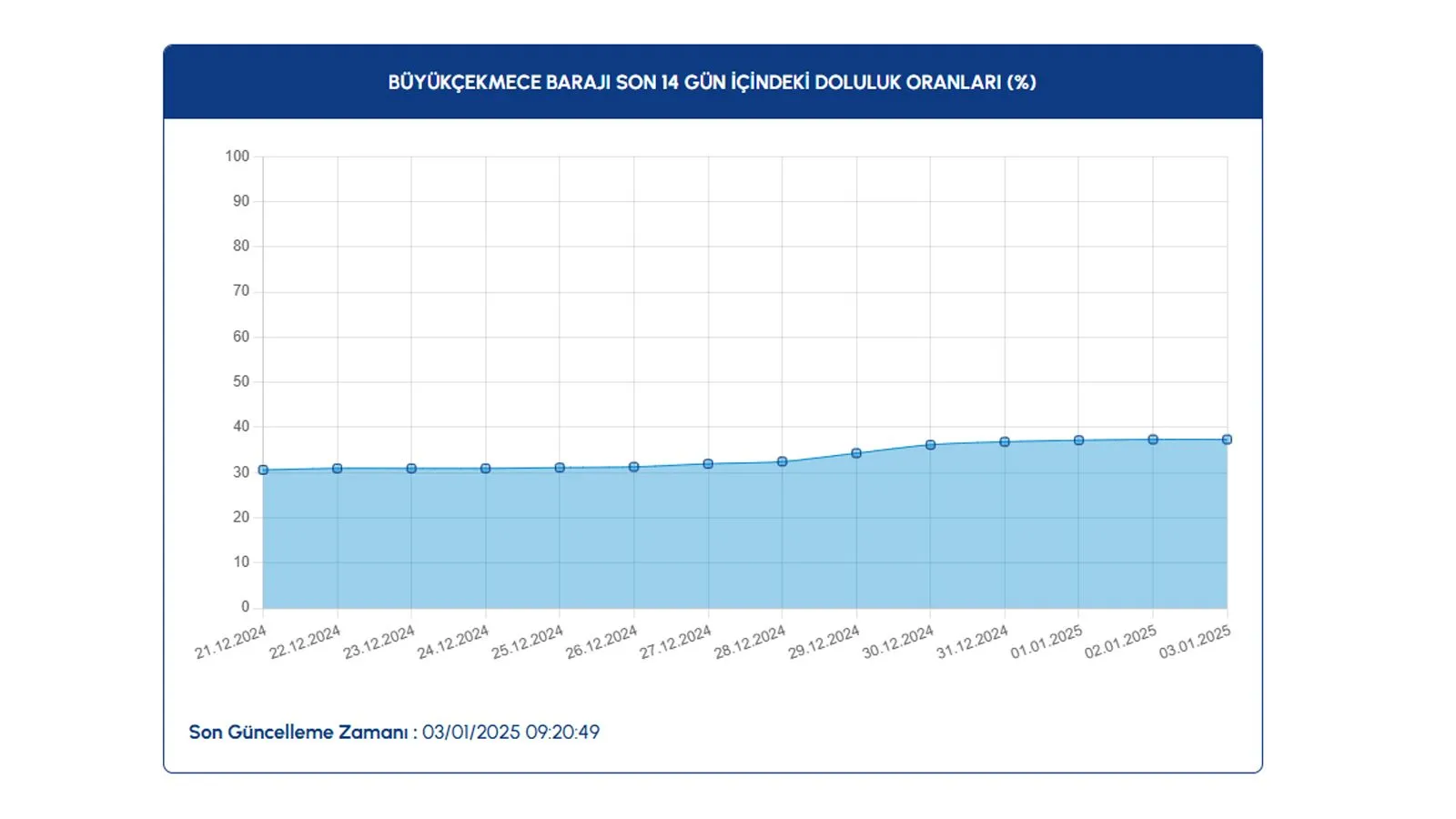1456x819 pixels.
Task: Click the x-axis label 30.12.2024
Action: point(898,642)
